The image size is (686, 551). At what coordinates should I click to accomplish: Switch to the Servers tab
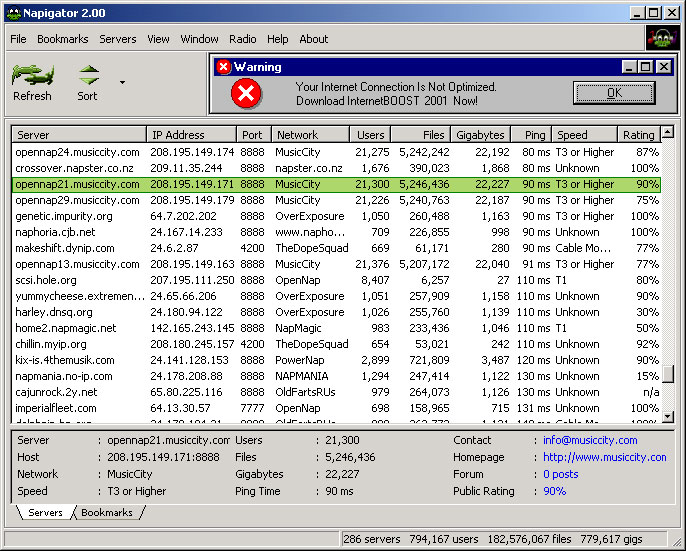pyautogui.click(x=45, y=512)
